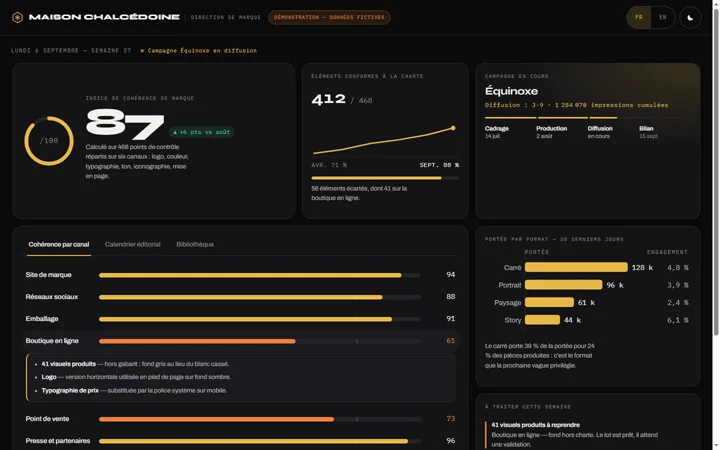Screen dimensions: 720x450
Task: Click the Maison Chalcédoine hexagon logo icon
Action: [17, 17]
